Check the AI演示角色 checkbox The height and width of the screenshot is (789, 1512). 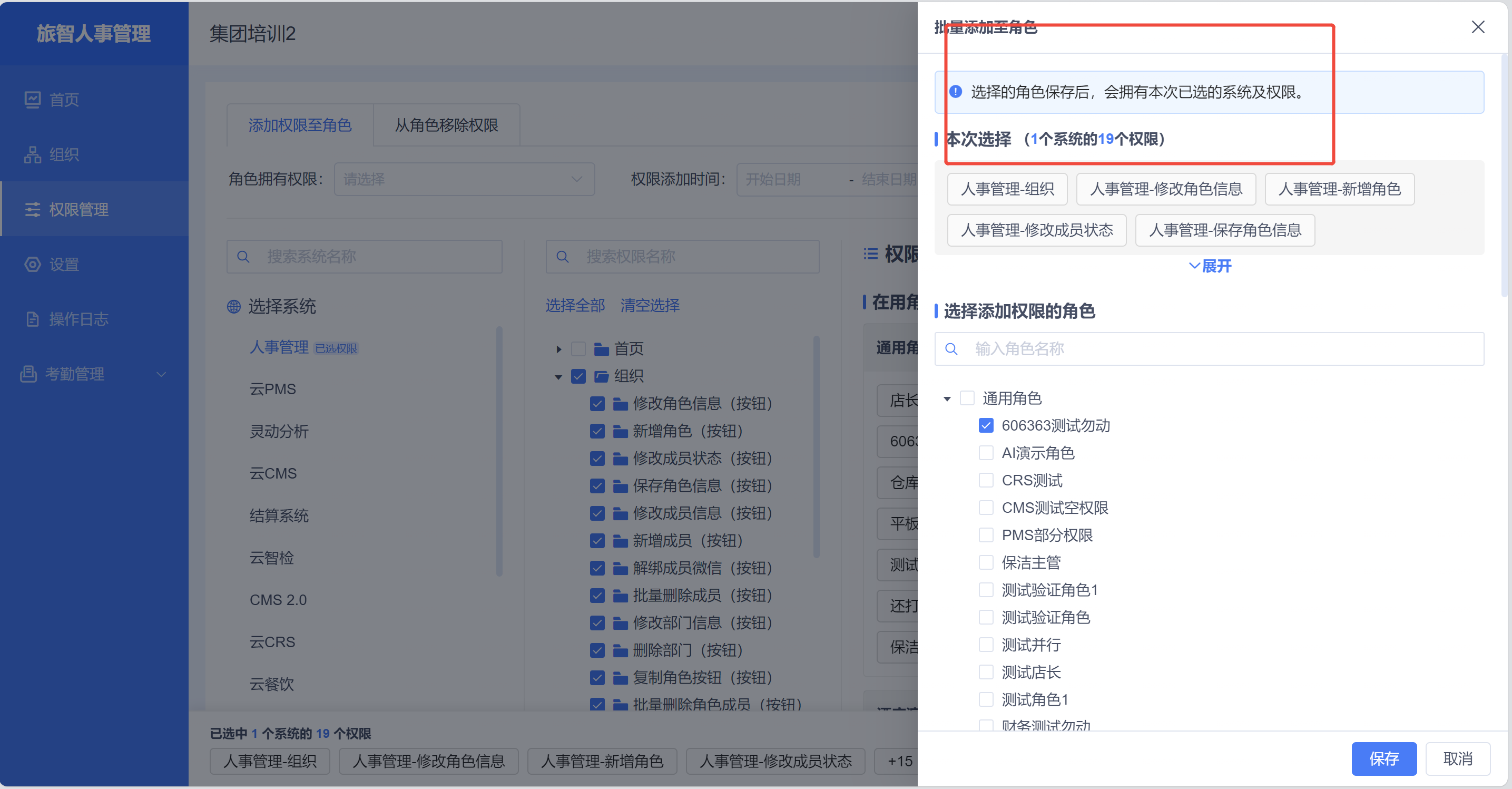[x=986, y=453]
